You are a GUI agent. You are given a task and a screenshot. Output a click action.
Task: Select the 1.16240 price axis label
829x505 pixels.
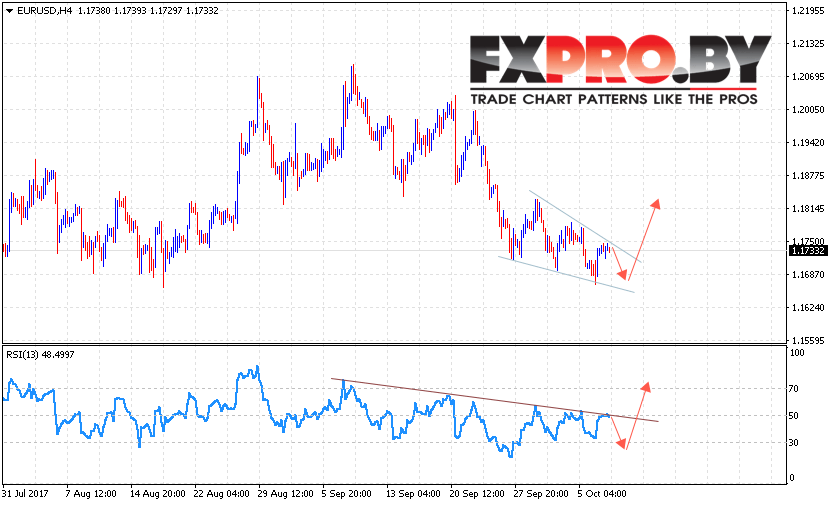click(x=808, y=307)
